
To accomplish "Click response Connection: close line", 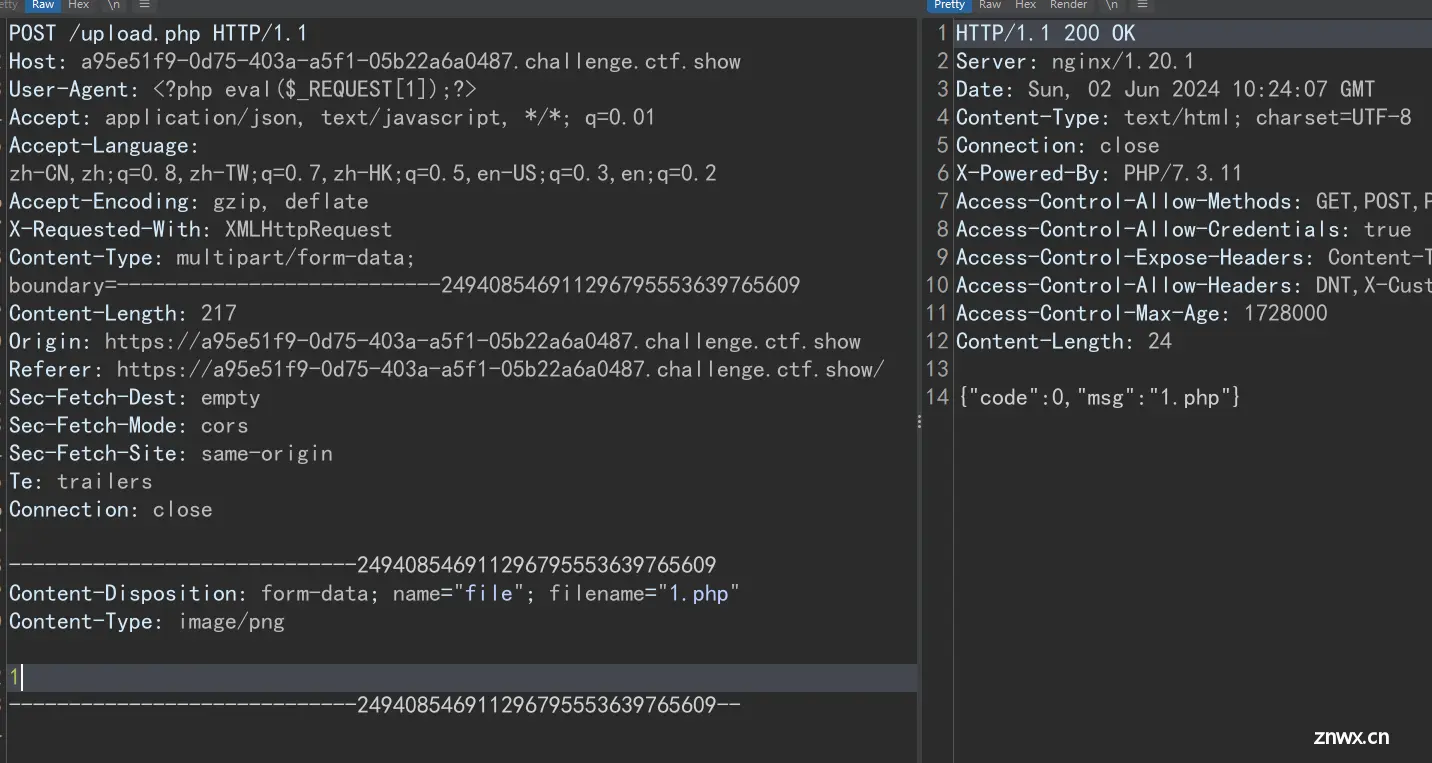I will tap(1058, 145).
